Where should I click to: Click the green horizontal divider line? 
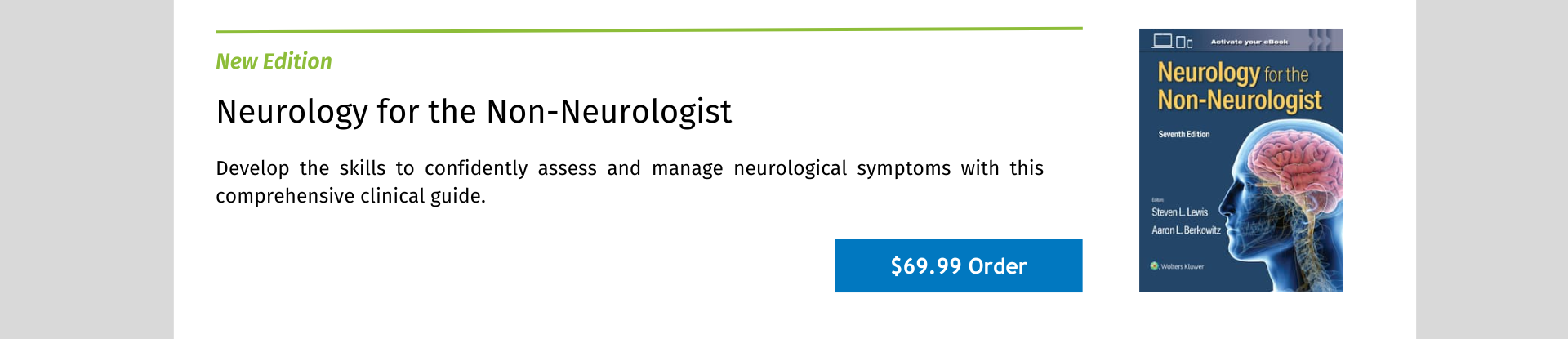pyautogui.click(x=648, y=29)
